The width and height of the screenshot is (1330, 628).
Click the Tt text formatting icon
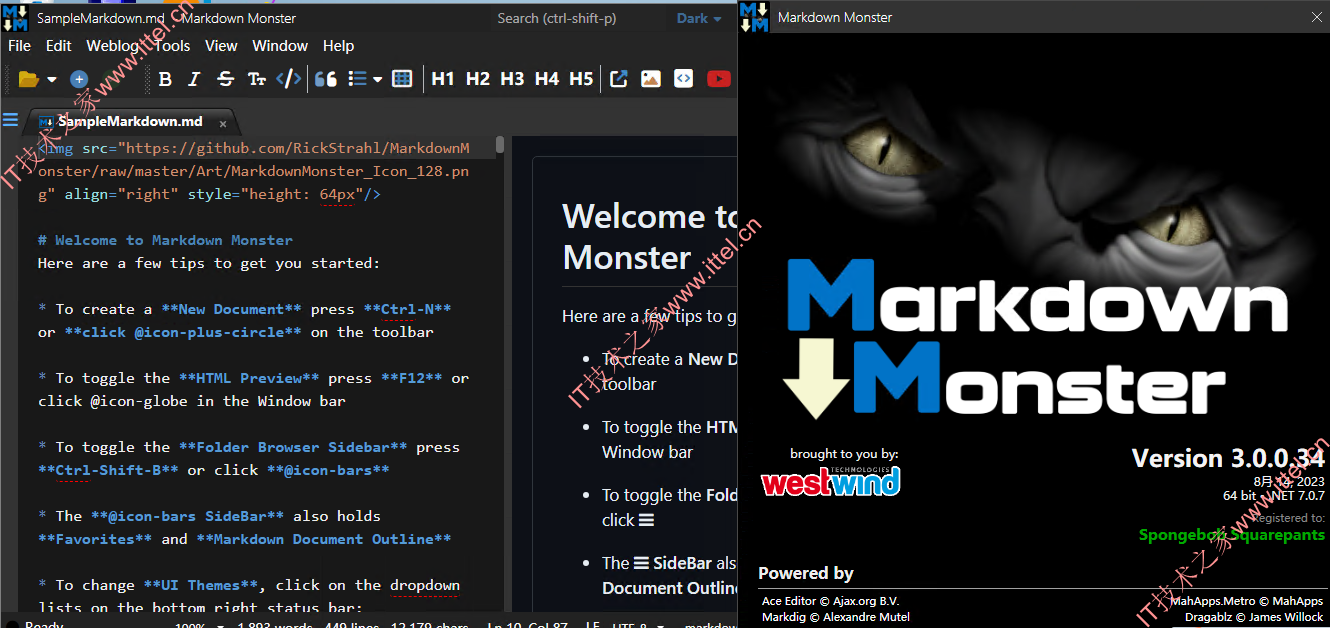(x=257, y=79)
